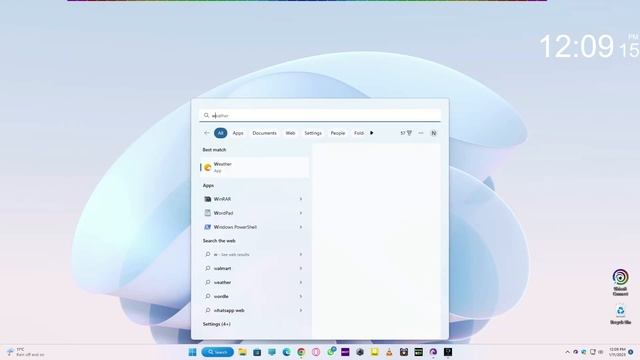Screen dimensions: 640x360
Task: Show more filters with the arrow
Action: (x=371, y=133)
